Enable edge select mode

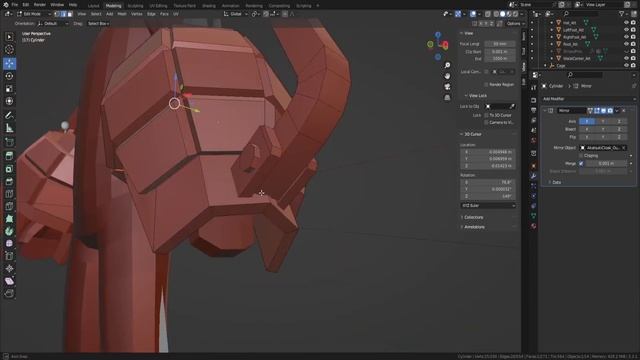coord(64,14)
